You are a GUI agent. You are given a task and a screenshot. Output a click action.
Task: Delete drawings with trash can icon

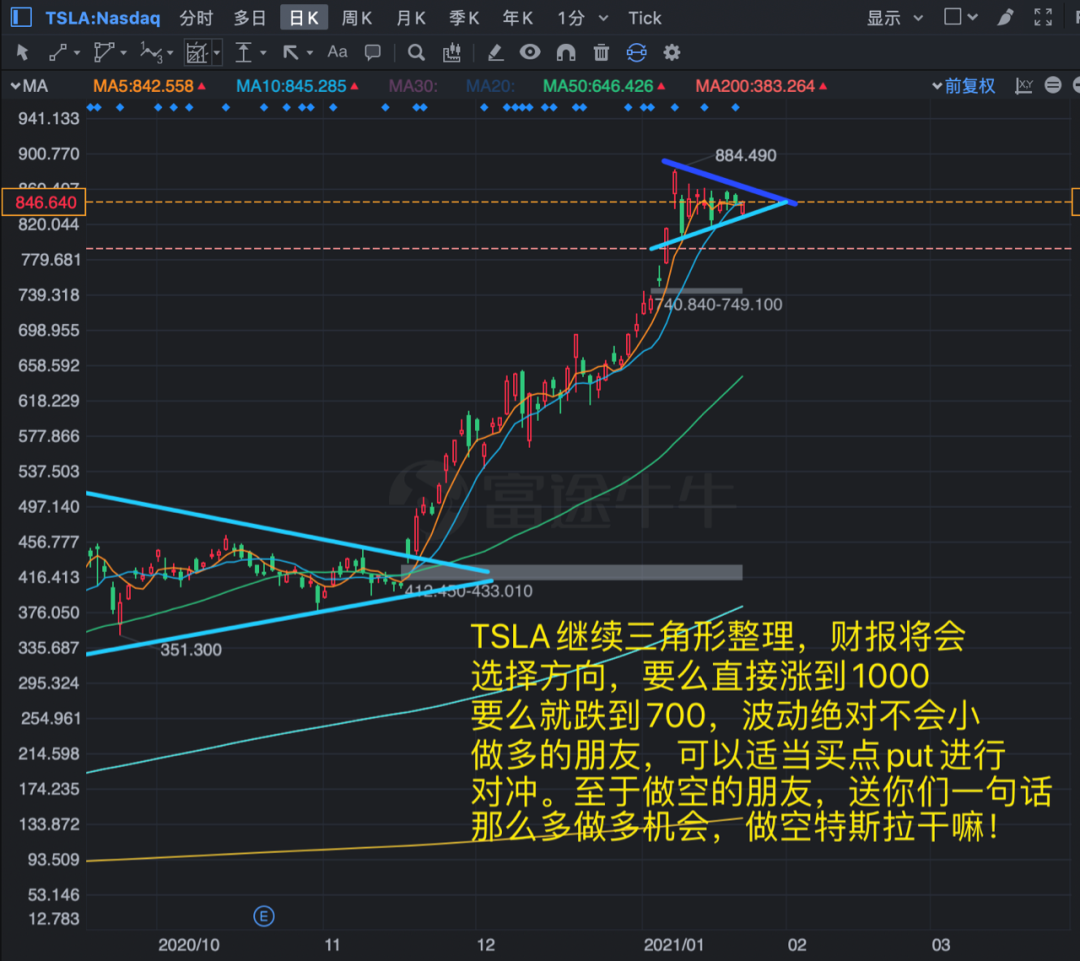pos(601,52)
